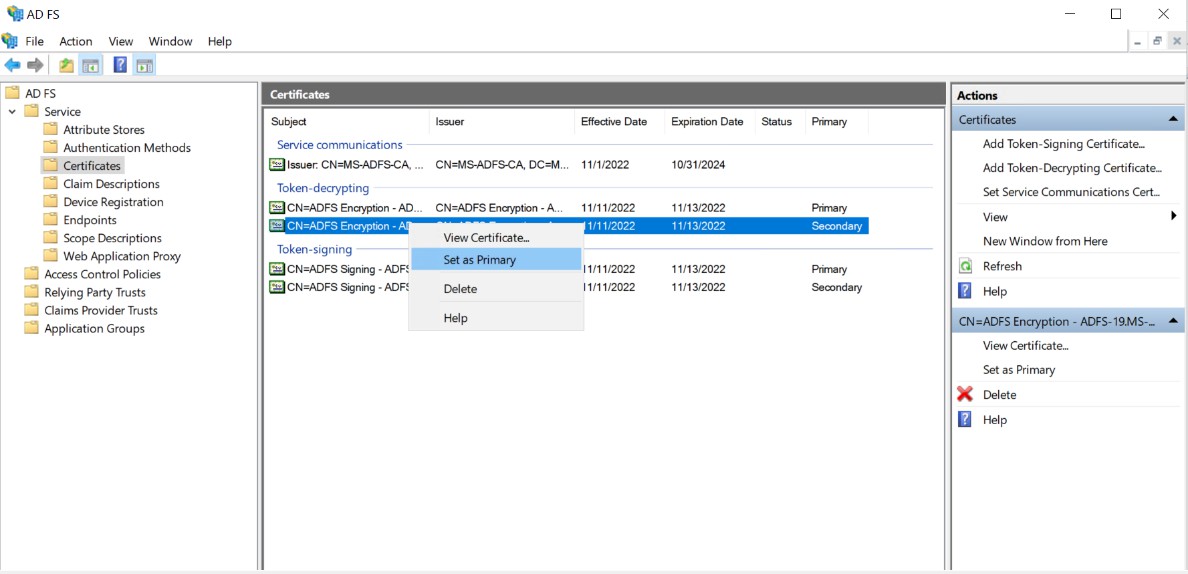The image size is (1188, 574).
Task: Click the red Delete X icon
Action: (x=965, y=394)
